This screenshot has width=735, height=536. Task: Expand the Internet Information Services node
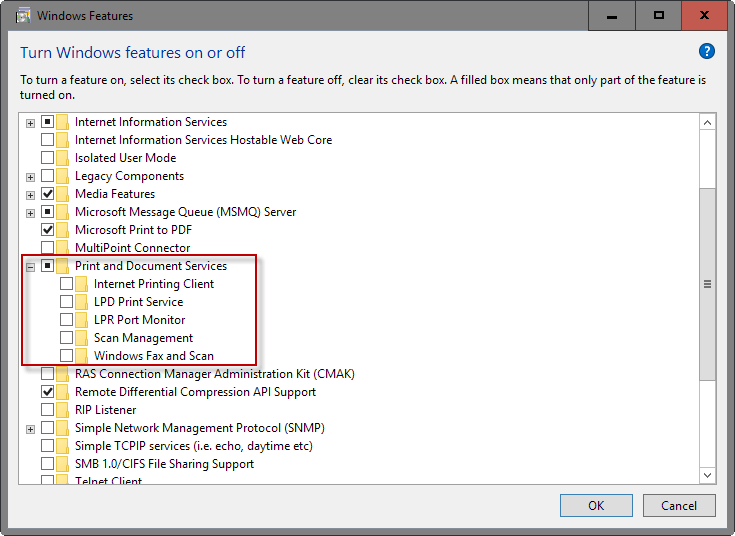tap(30, 123)
